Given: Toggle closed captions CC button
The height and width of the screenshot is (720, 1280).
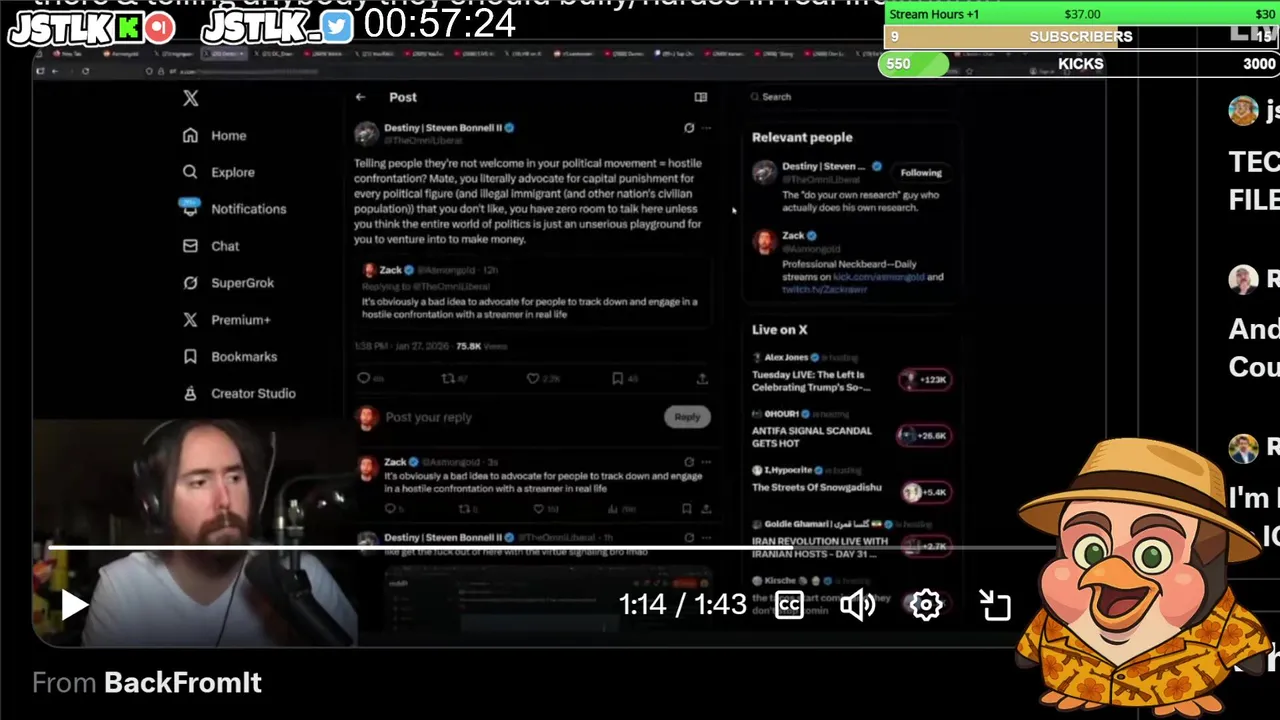Looking at the screenshot, I should (x=789, y=605).
